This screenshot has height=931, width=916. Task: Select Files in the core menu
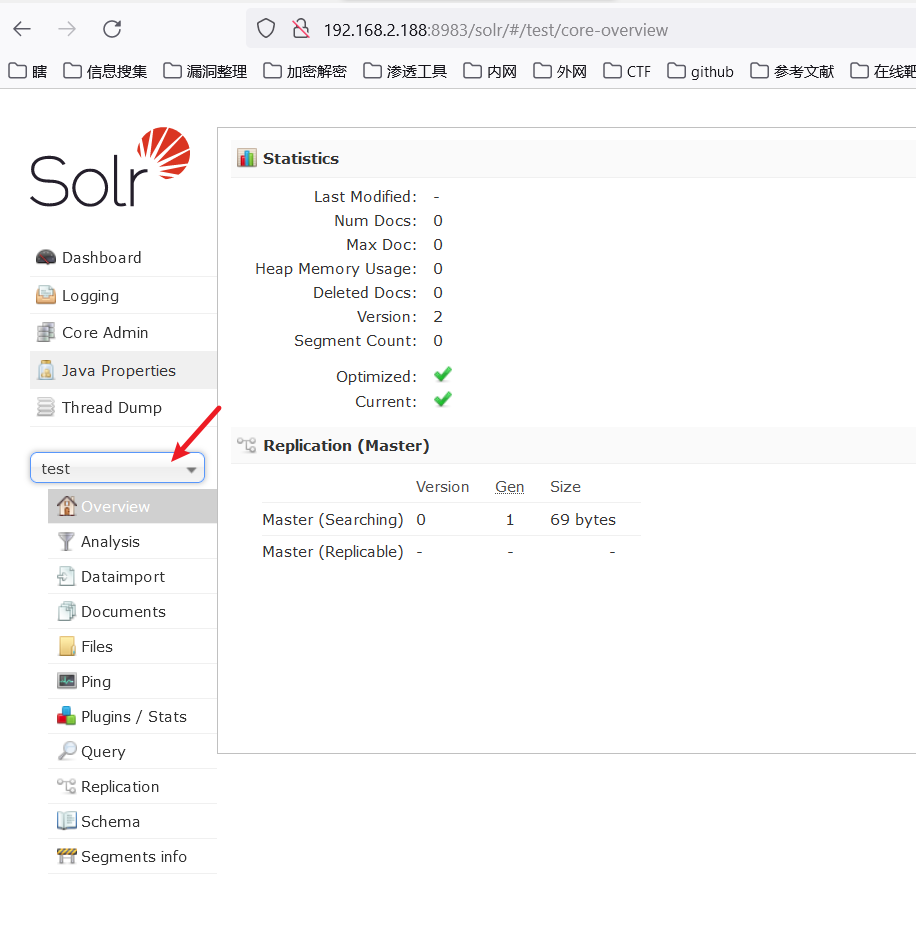96,646
